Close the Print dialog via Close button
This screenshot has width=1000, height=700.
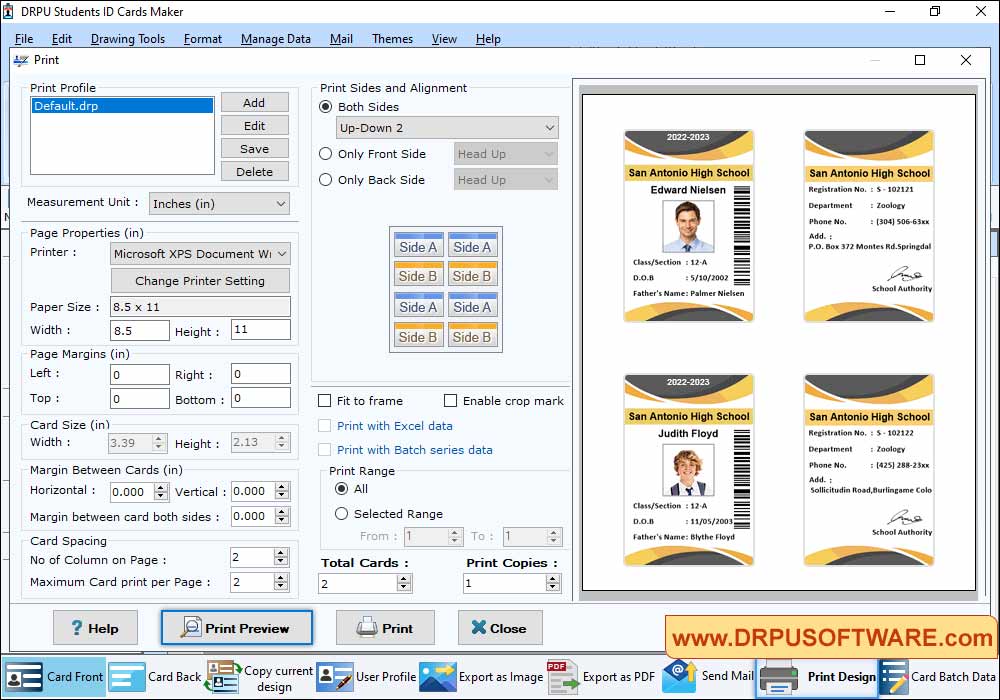pyautogui.click(x=500, y=628)
